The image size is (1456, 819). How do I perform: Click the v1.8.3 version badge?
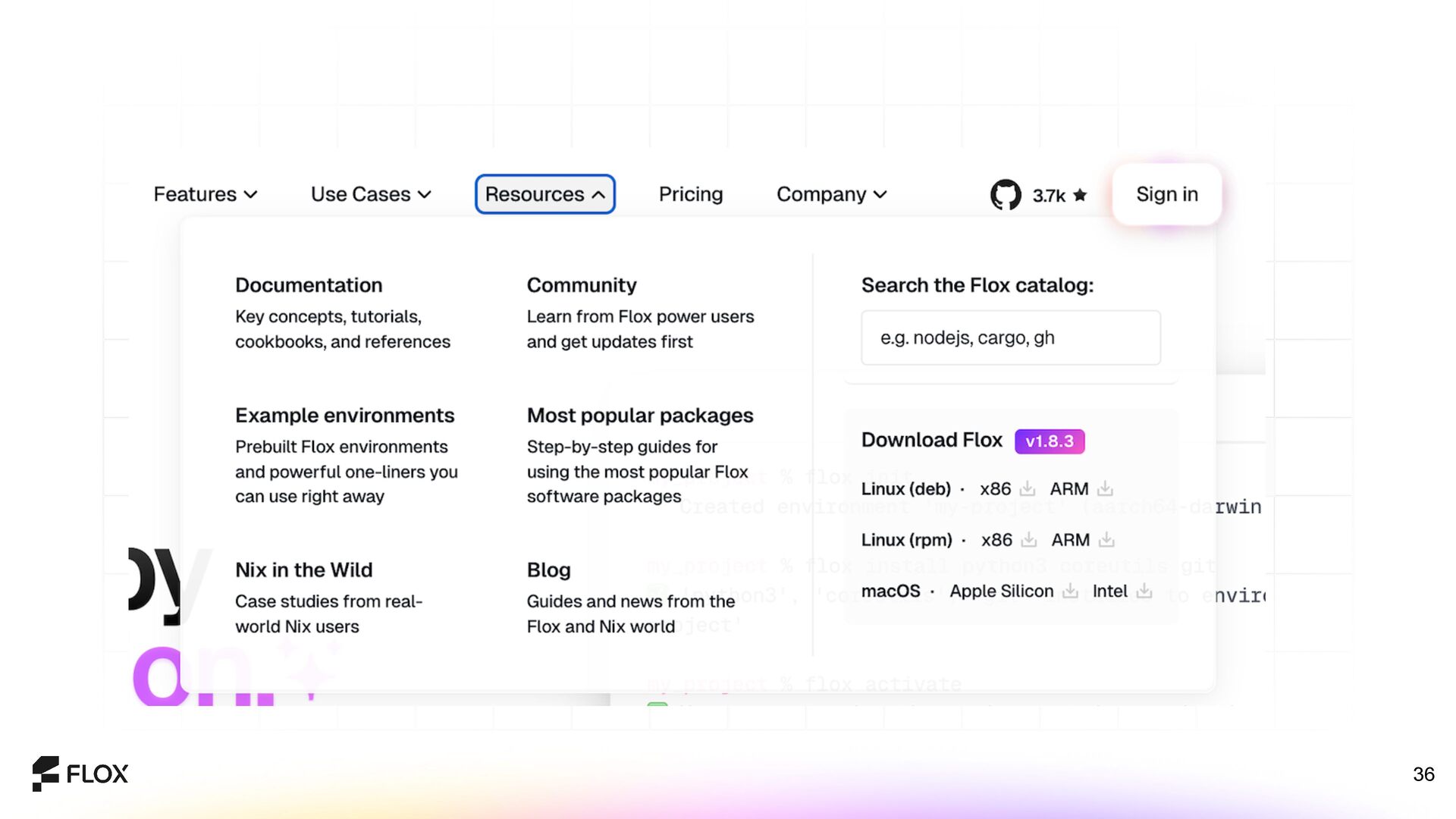click(x=1049, y=441)
